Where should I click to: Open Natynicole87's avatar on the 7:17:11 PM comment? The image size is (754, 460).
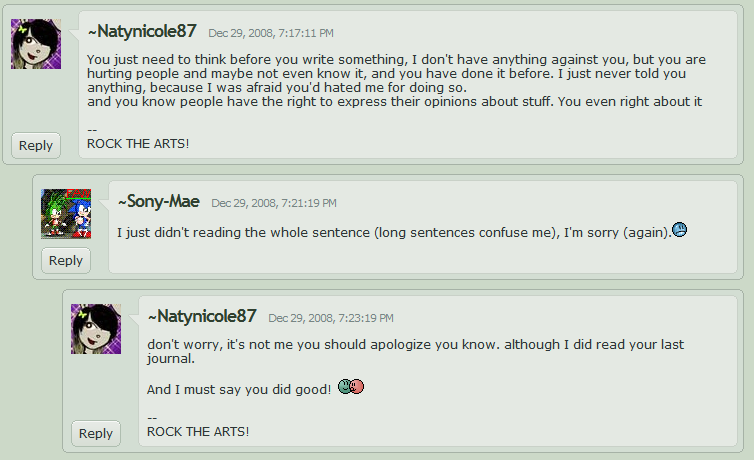[36, 44]
